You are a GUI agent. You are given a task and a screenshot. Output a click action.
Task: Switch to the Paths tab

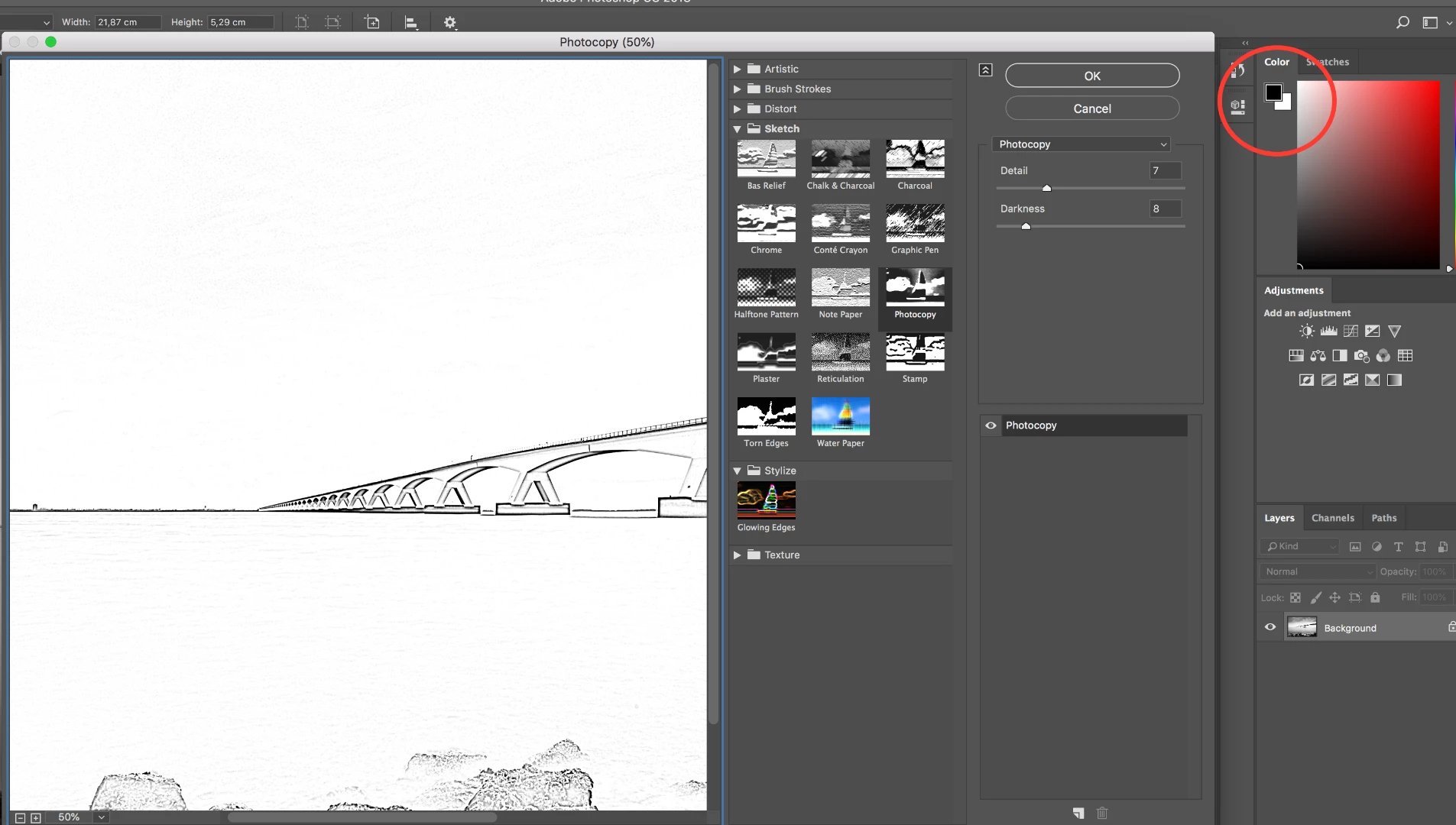[x=1383, y=518]
